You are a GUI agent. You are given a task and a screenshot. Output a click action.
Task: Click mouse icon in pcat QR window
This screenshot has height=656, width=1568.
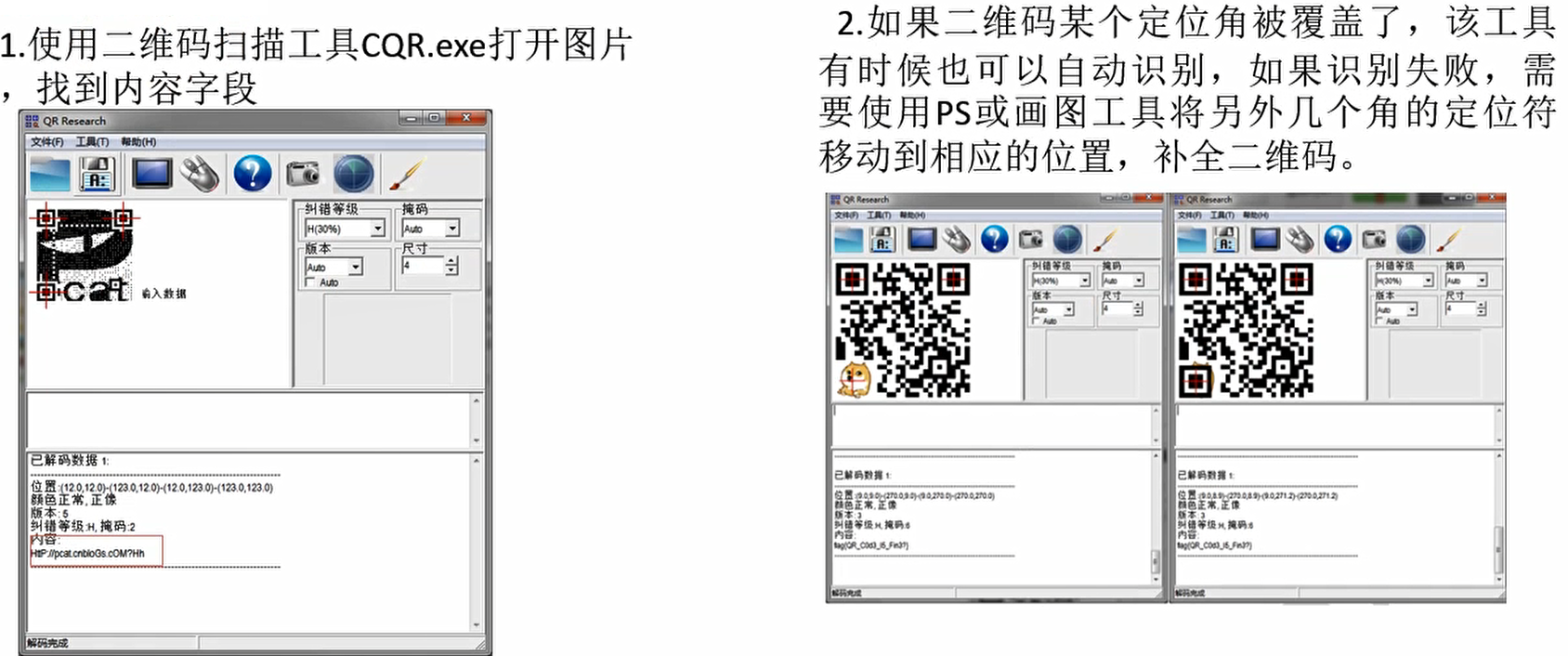[x=200, y=174]
